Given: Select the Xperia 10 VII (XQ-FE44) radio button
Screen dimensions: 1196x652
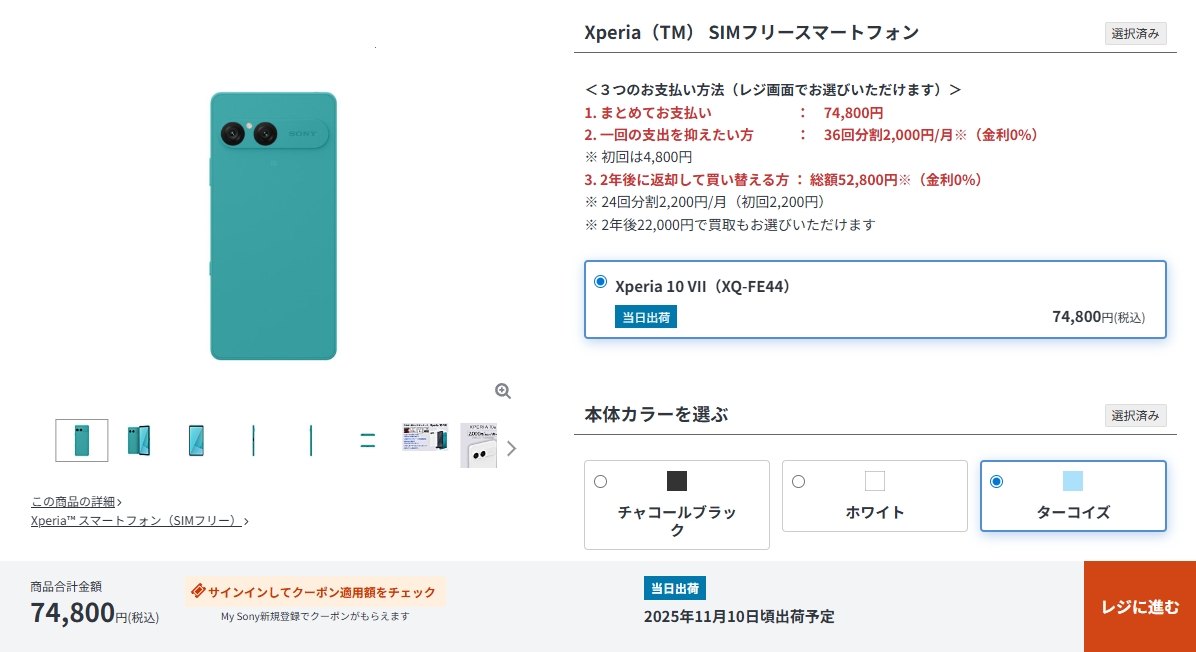Looking at the screenshot, I should coord(600,282).
